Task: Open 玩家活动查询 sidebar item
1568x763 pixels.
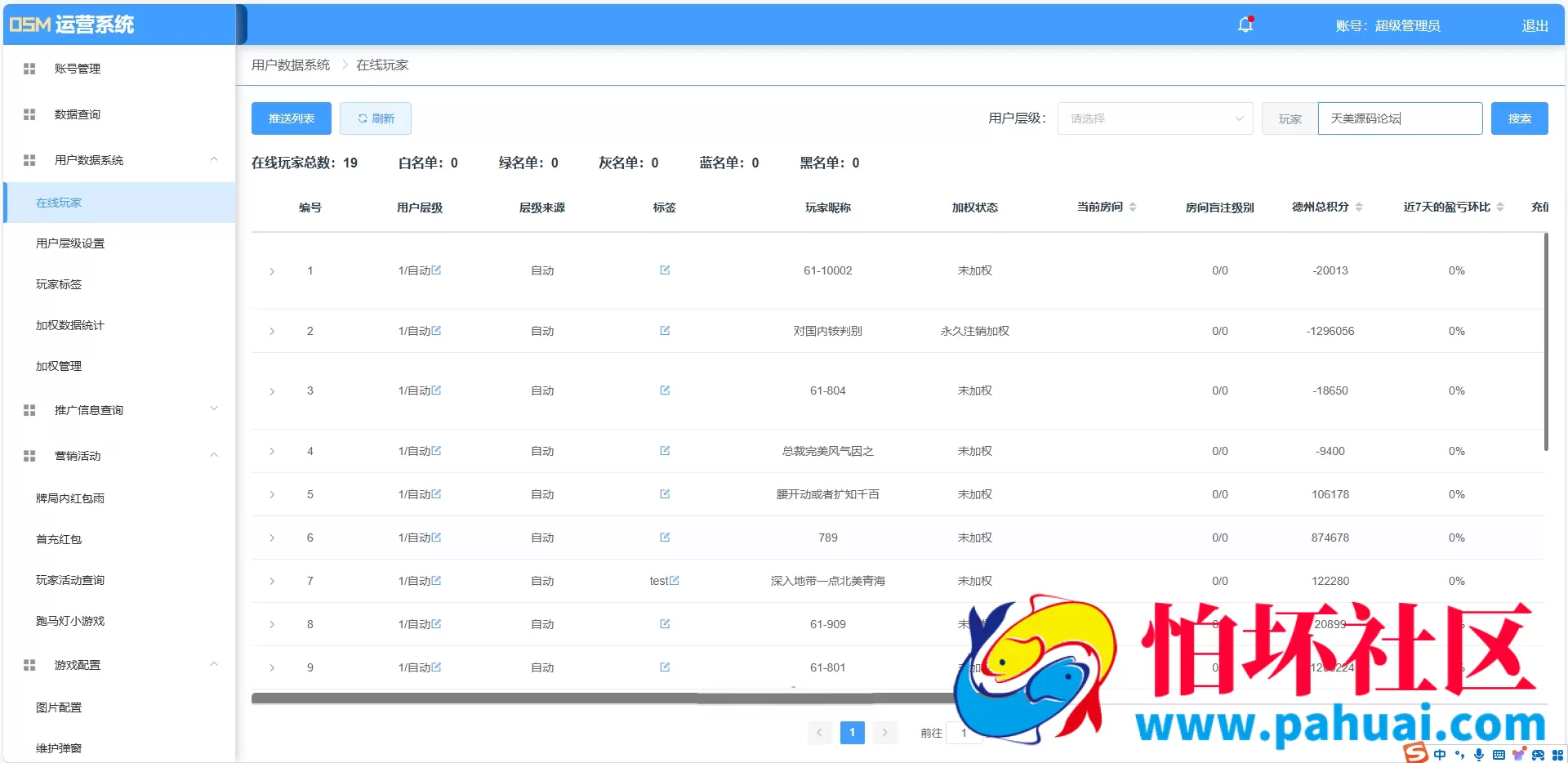Action: click(x=70, y=580)
